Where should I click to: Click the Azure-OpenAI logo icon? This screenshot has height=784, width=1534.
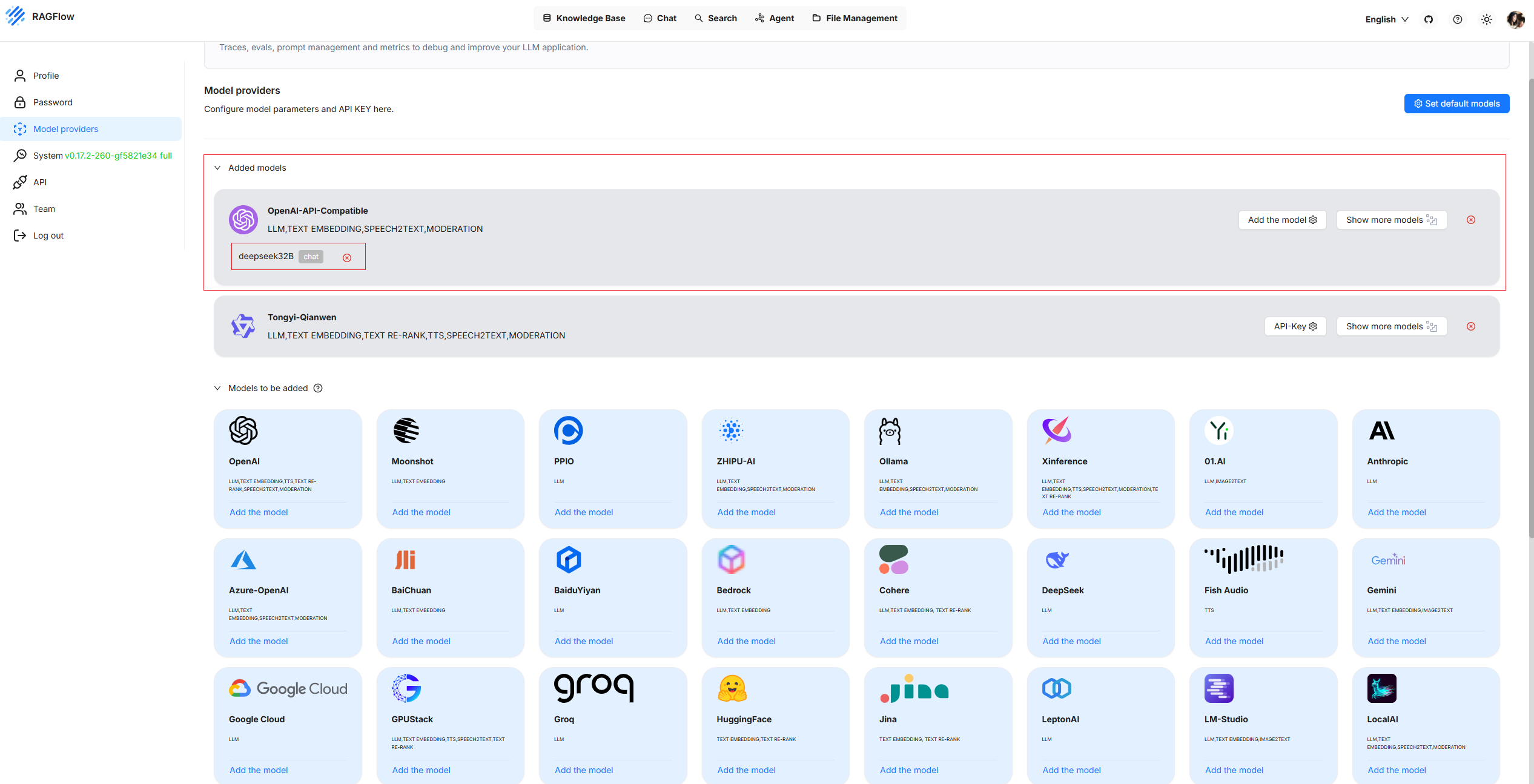pos(243,559)
